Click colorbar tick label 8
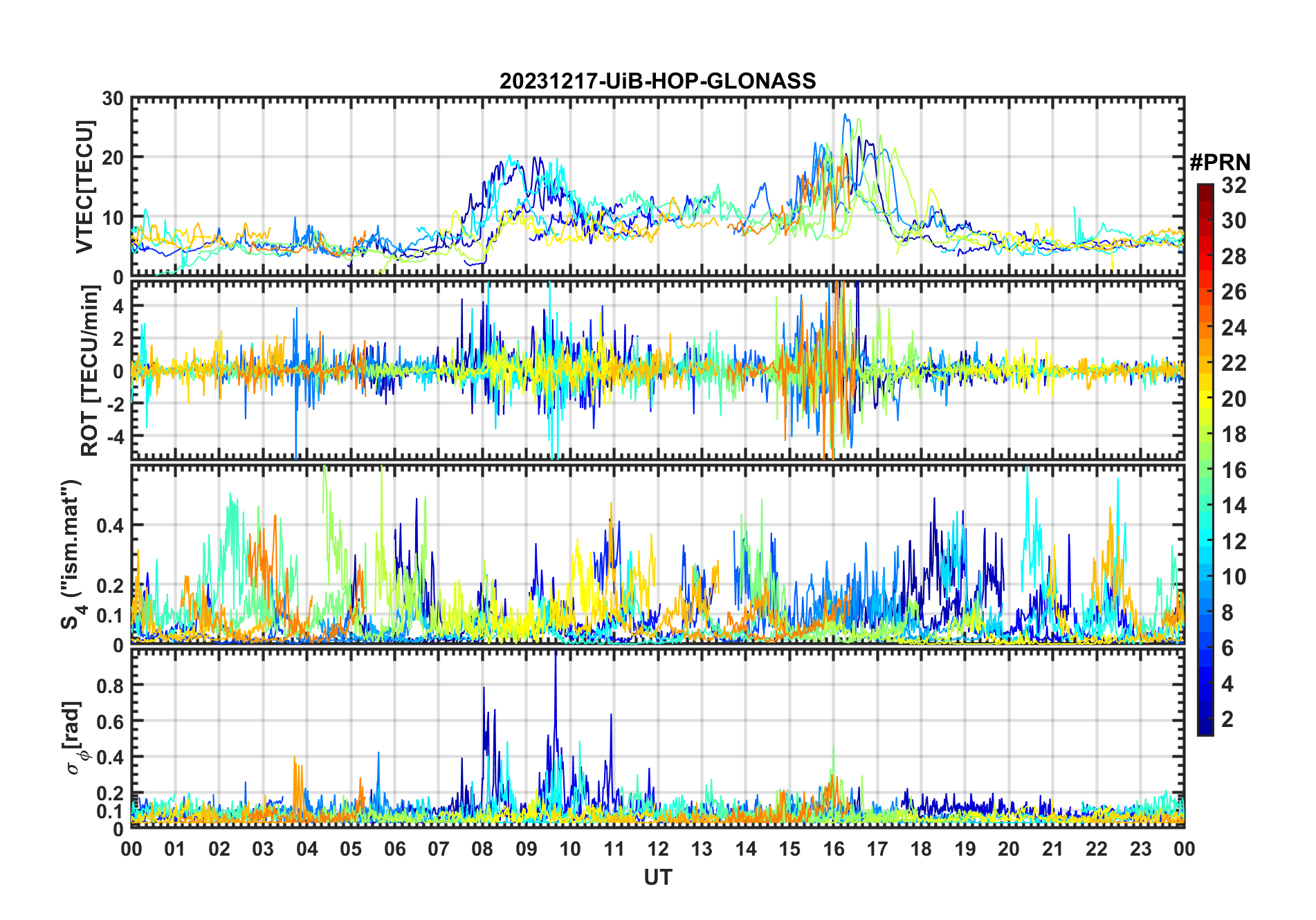The image size is (1316, 920). pos(1227,612)
